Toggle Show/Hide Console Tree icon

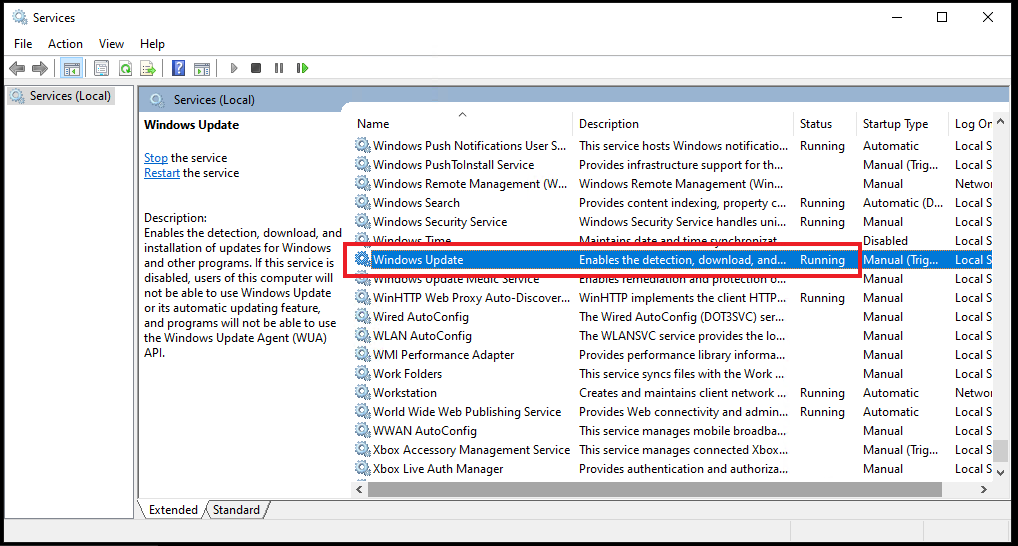tap(71, 68)
